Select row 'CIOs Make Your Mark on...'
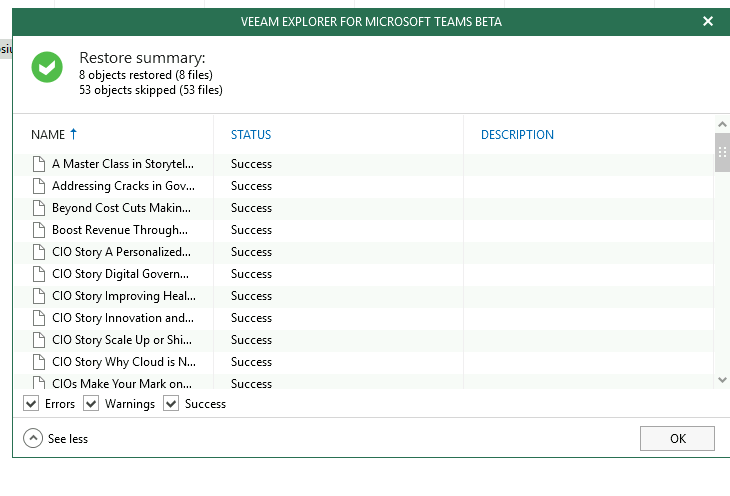The width and height of the screenshot is (730, 496). [x=363, y=381]
